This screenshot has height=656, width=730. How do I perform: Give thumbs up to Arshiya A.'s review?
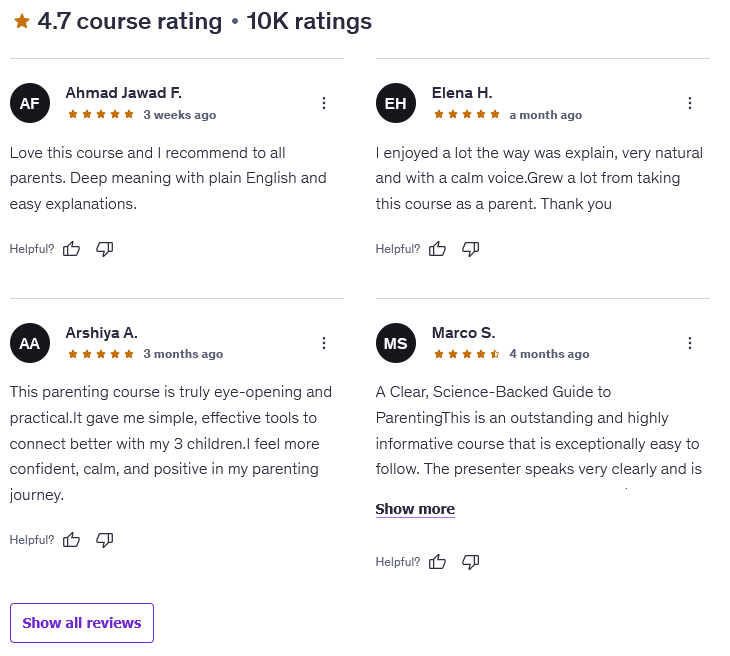[x=72, y=540]
